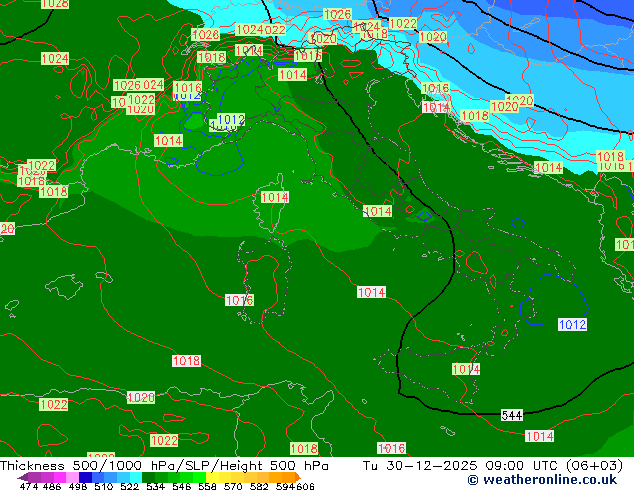Click the purple arrow start of the legend
Image resolution: width=634 pixels, height=490 pixels.
[23, 477]
